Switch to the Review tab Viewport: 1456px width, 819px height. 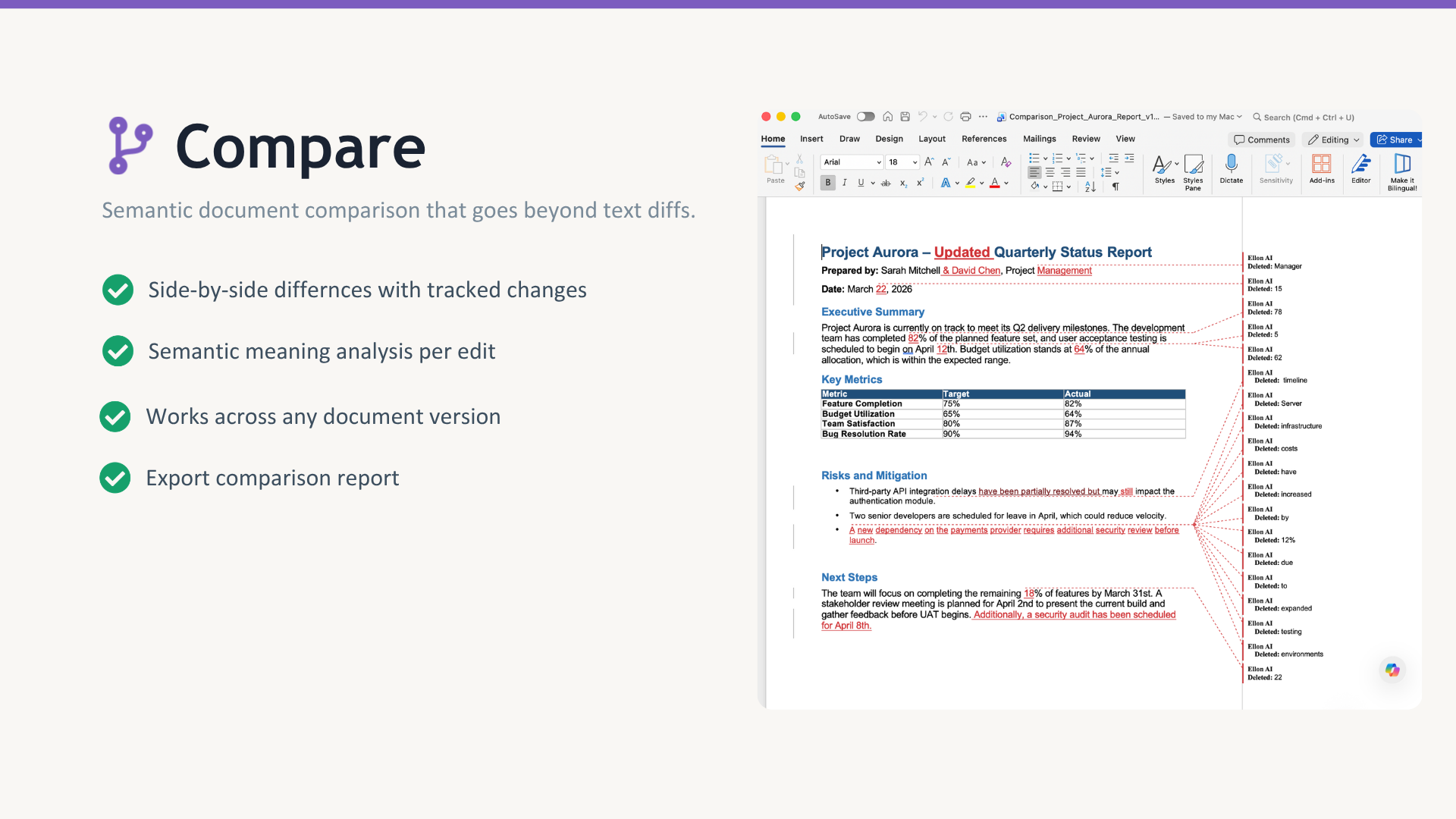1085,139
